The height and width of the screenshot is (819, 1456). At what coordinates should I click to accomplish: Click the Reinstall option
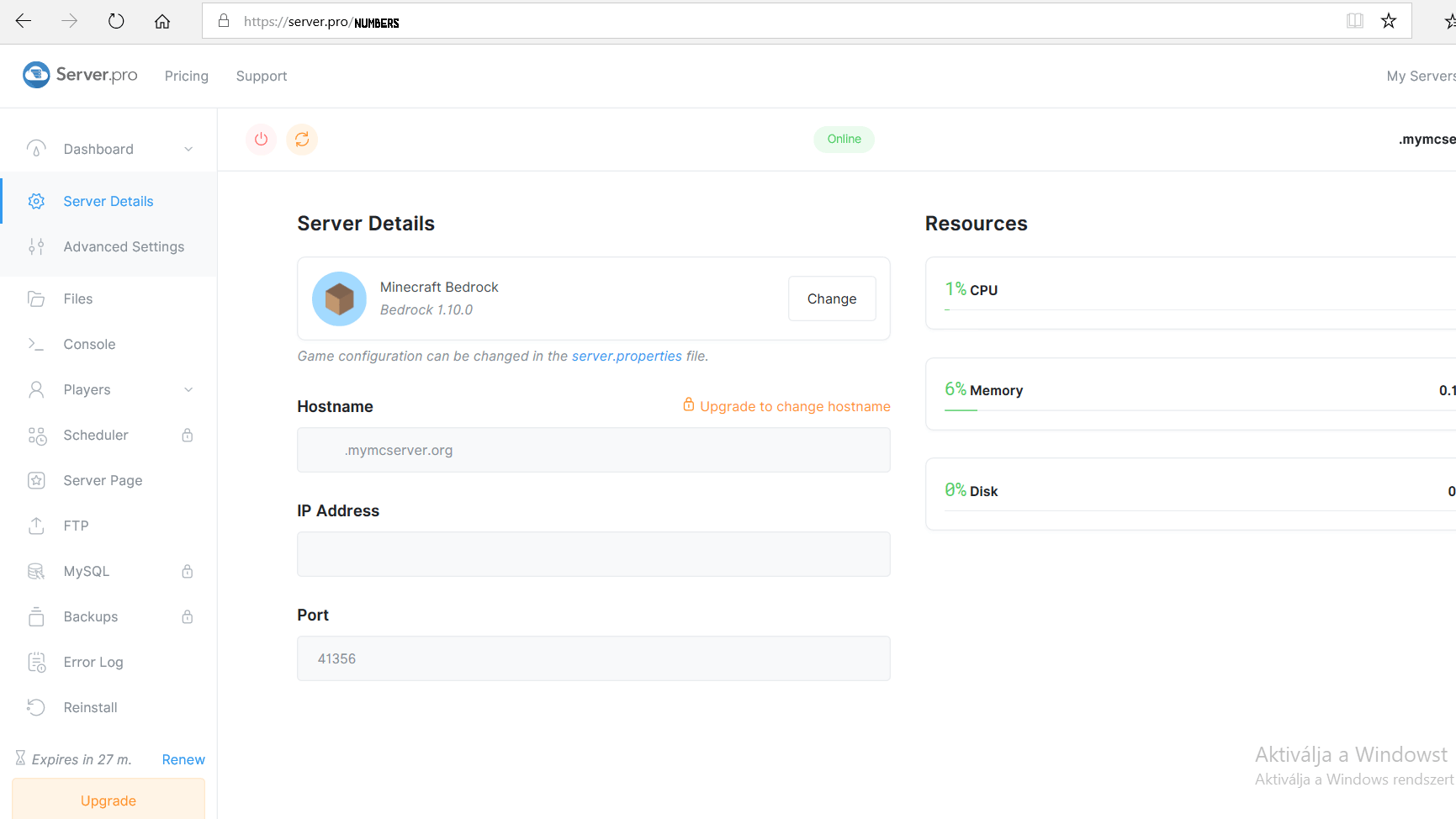tap(91, 707)
